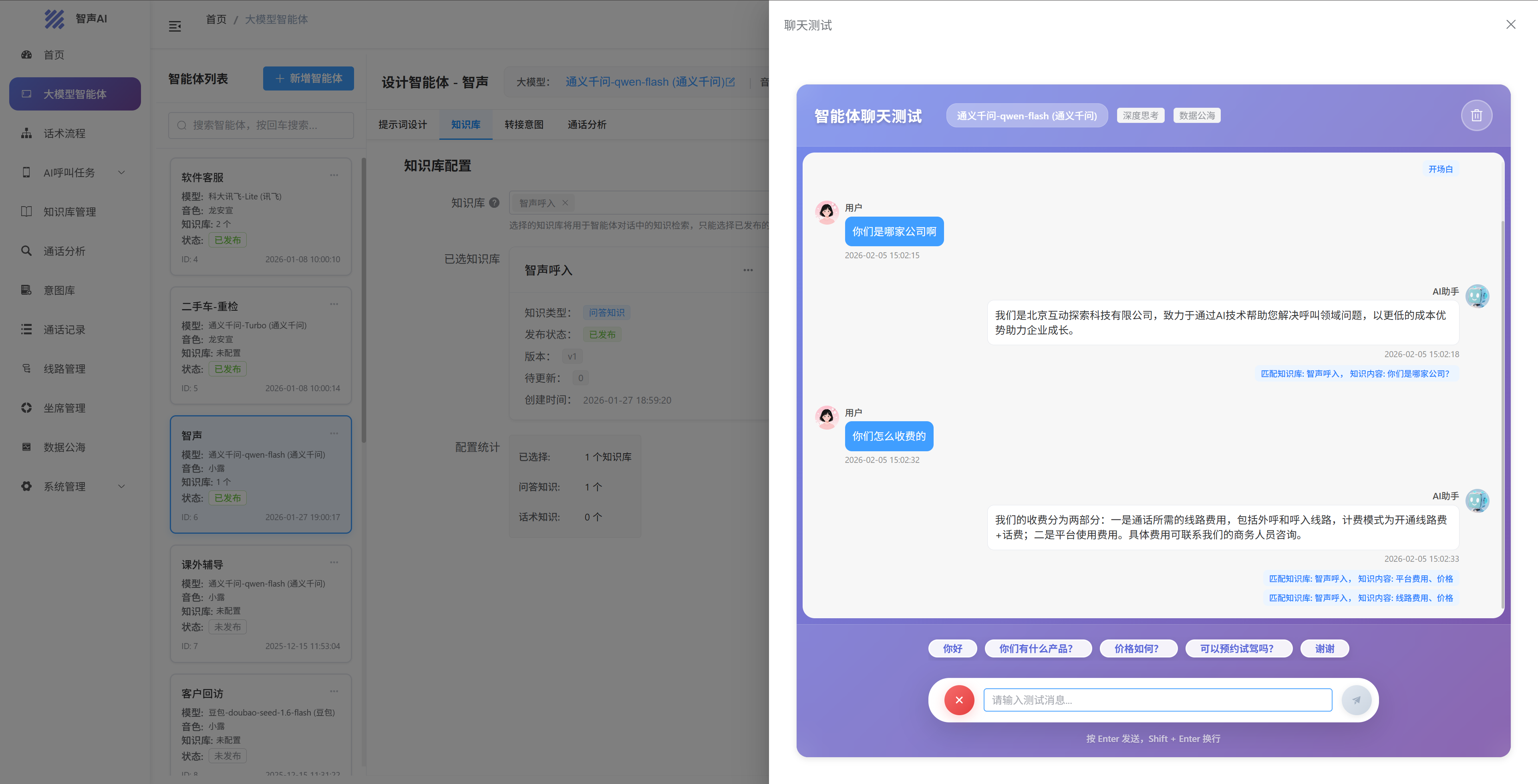The width and height of the screenshot is (1538, 784).
Task: Open the 软件客服 card three-dot menu
Action: click(x=334, y=175)
